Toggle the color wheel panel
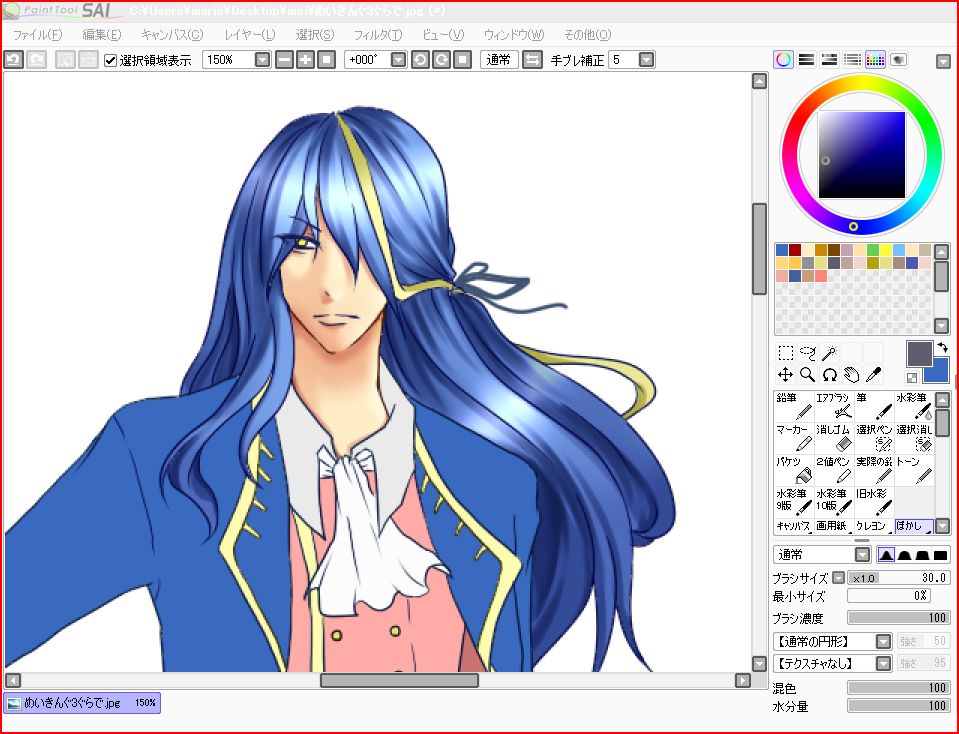The width and height of the screenshot is (959, 734). click(783, 59)
